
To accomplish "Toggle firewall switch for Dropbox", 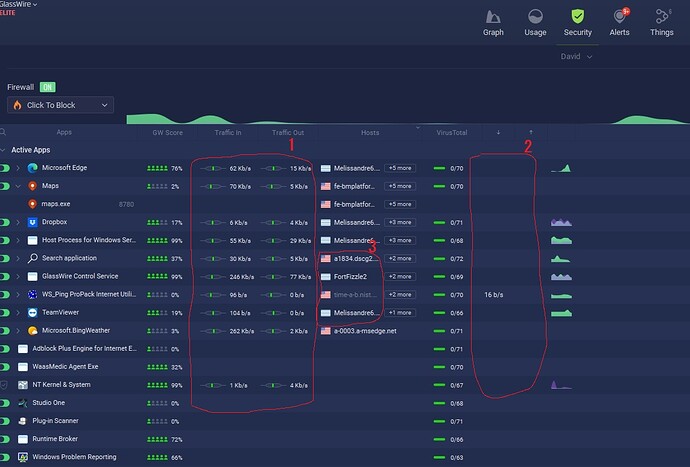I will (6, 222).
